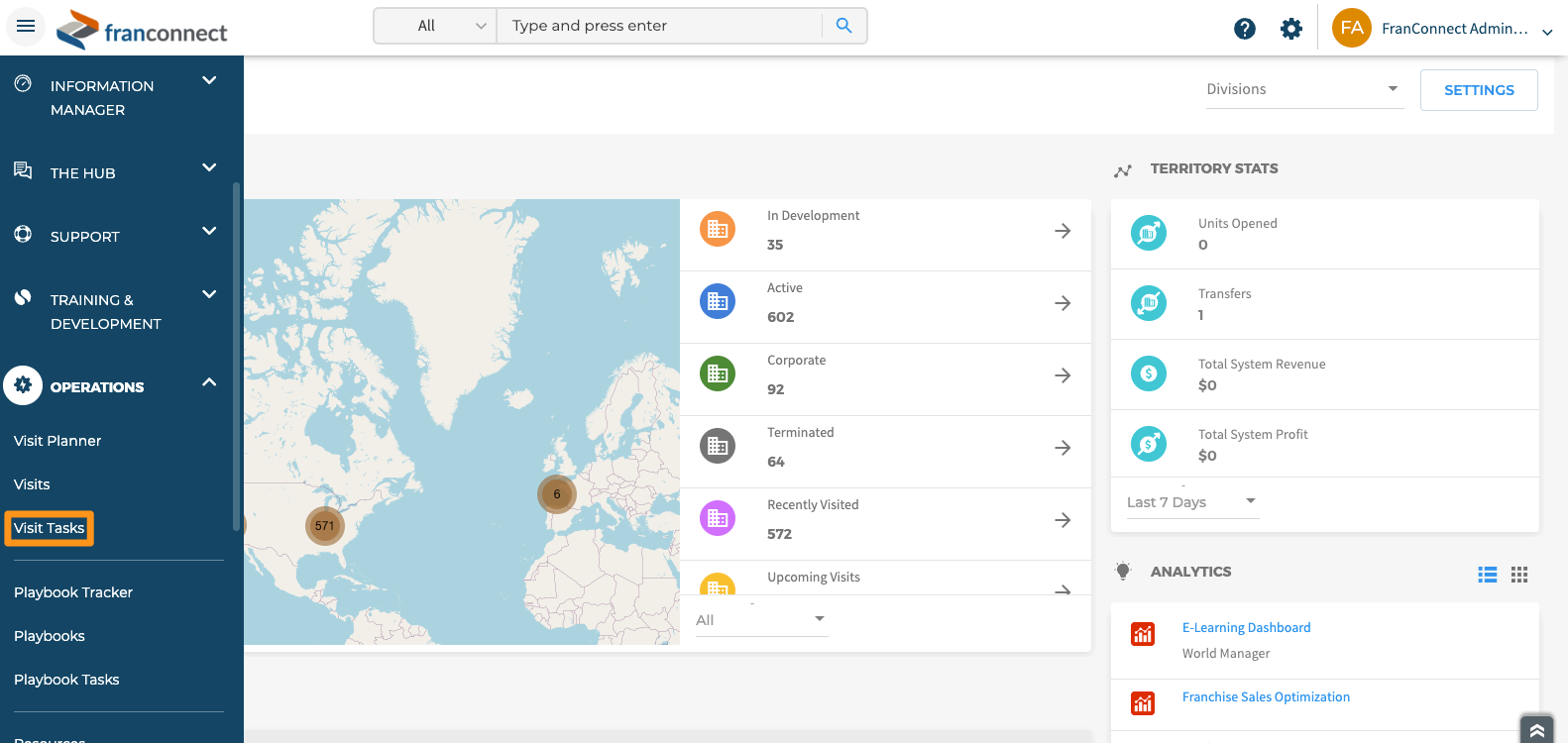
Task: Click the Units Opened stat icon
Action: [x=1149, y=233]
